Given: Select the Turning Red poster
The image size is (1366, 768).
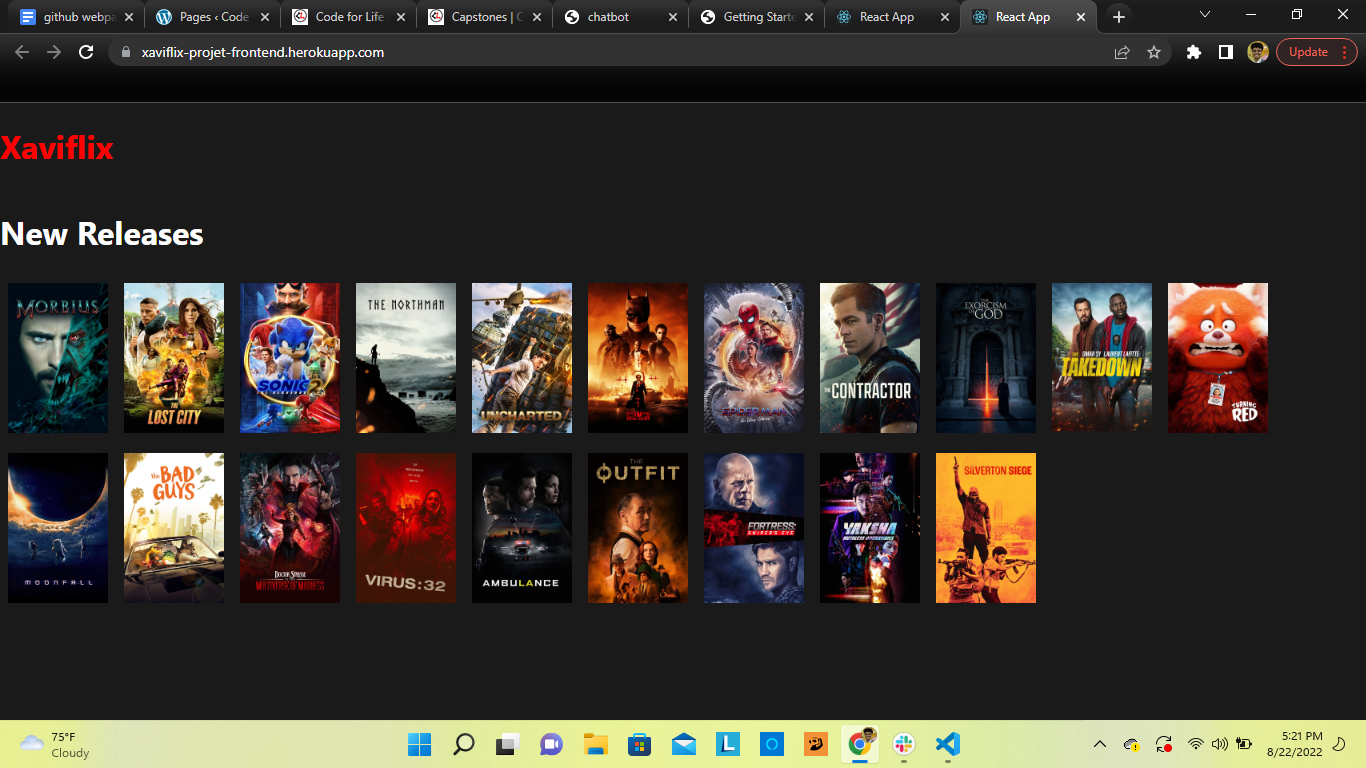Looking at the screenshot, I should click(1218, 358).
